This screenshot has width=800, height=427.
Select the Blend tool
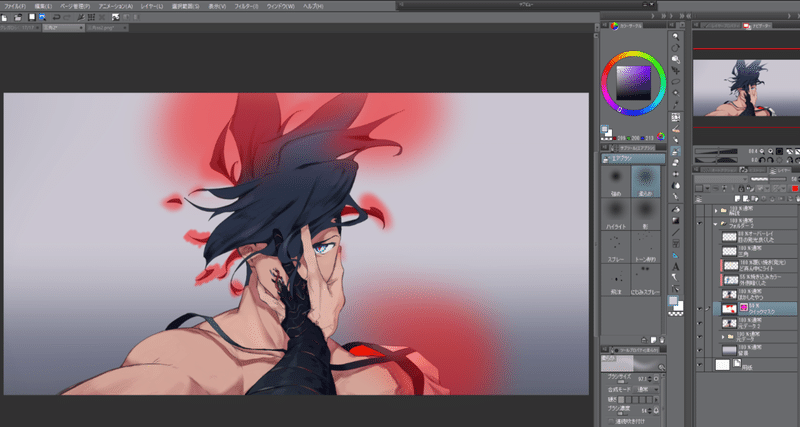coord(676,185)
